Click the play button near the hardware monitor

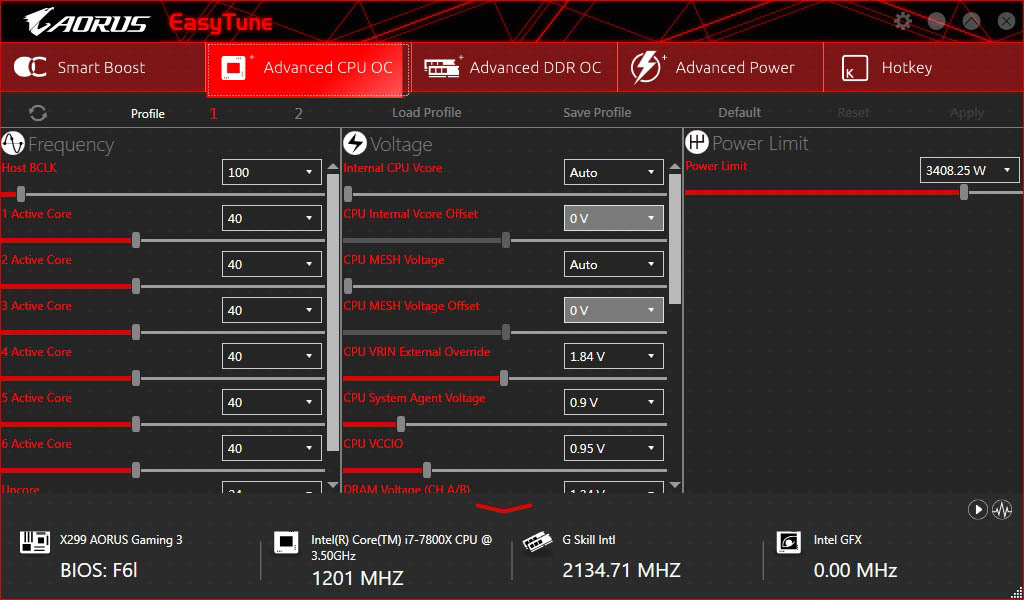tap(977, 509)
